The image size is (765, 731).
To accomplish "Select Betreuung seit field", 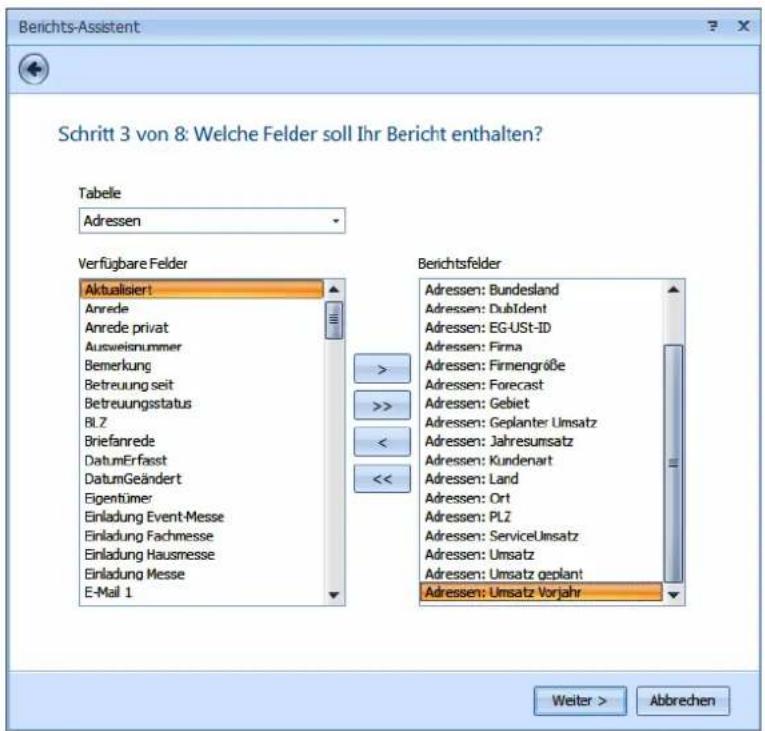I will pos(201,385).
